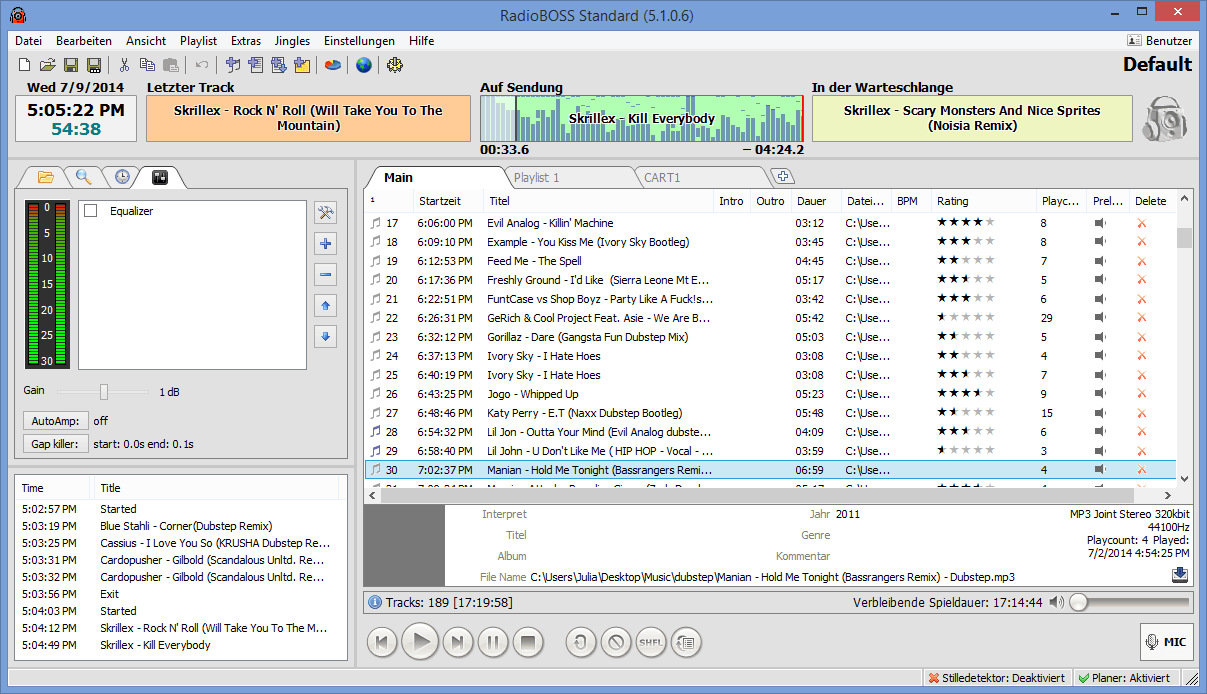Click the cut scissors toolbar icon
This screenshot has width=1207, height=694.
[x=124, y=64]
